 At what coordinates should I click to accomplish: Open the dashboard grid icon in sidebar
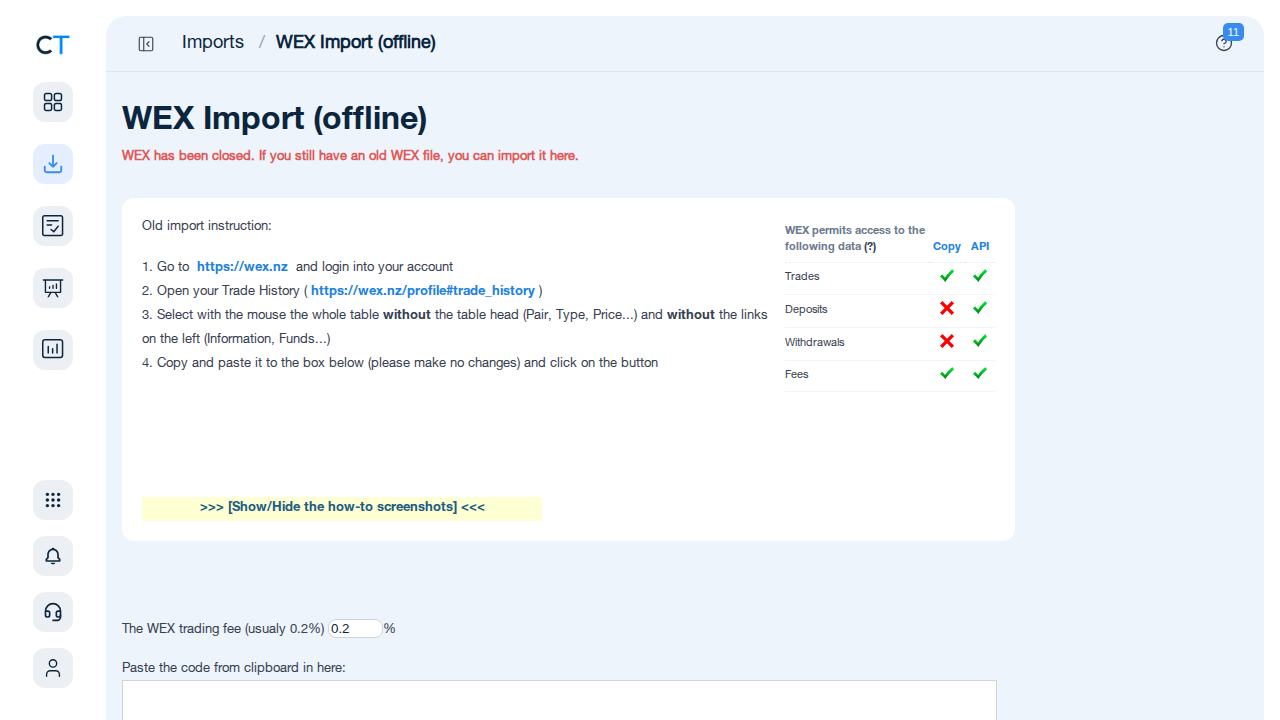53,102
